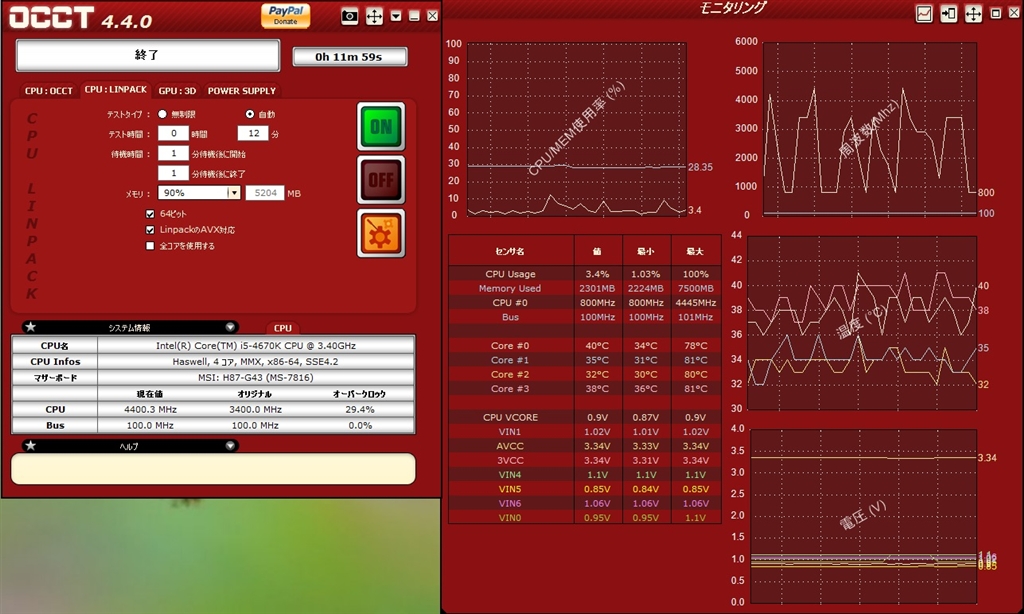Click the idle-before-start minutes field
This screenshot has width=1024, height=614.
pyautogui.click(x=173, y=154)
